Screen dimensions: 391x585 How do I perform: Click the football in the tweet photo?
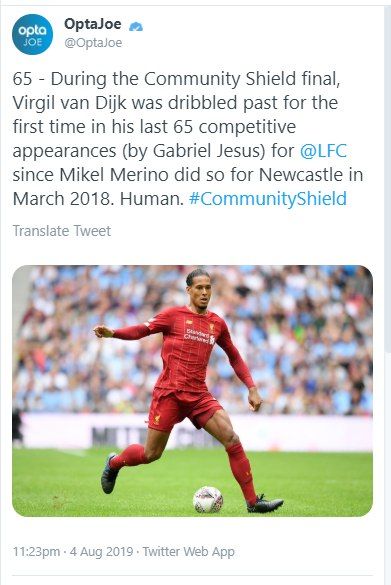click(208, 500)
